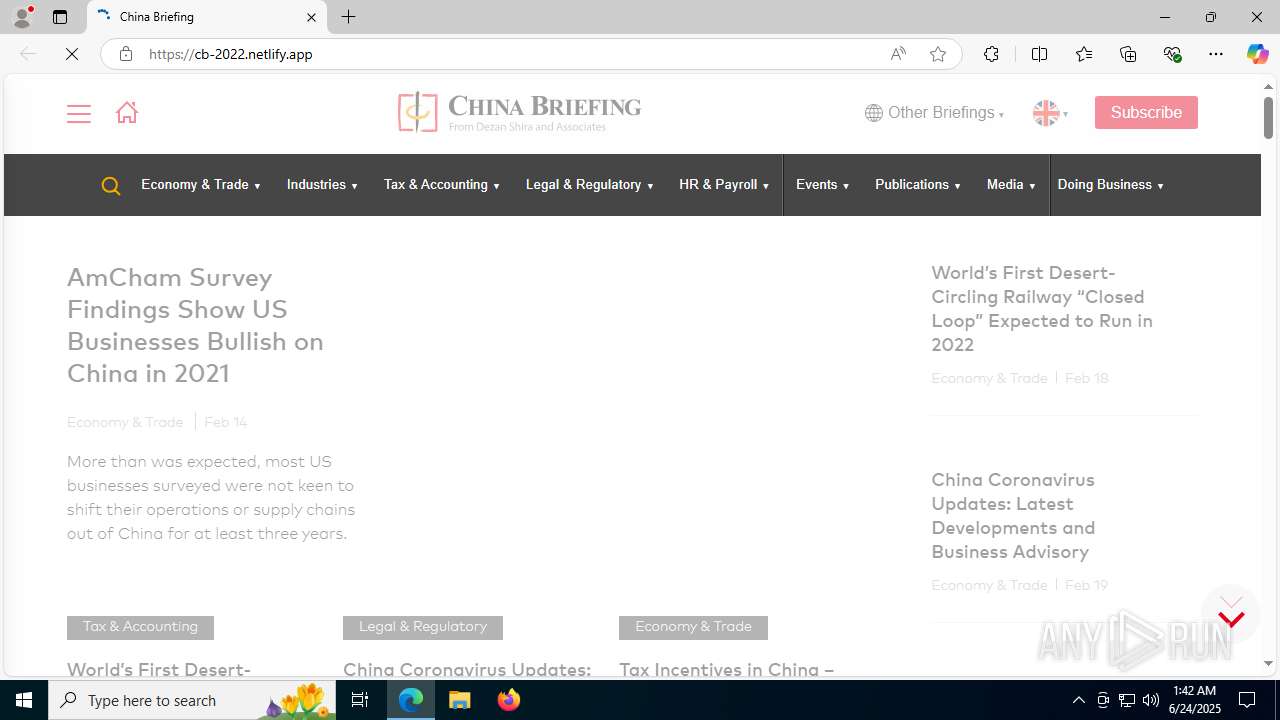1280x720 pixels.
Task: Open the browser profile icon
Action: (x=22, y=17)
